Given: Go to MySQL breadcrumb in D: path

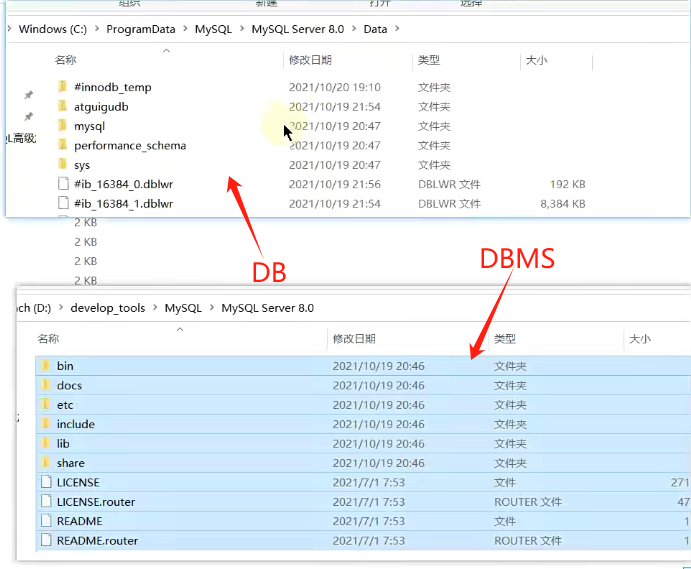Looking at the screenshot, I should (183, 308).
